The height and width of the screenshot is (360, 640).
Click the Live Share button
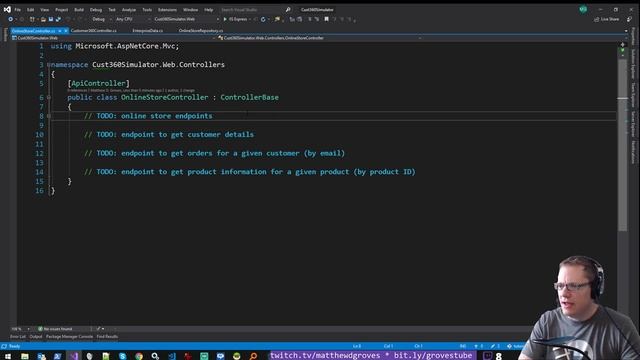[x=607, y=19]
